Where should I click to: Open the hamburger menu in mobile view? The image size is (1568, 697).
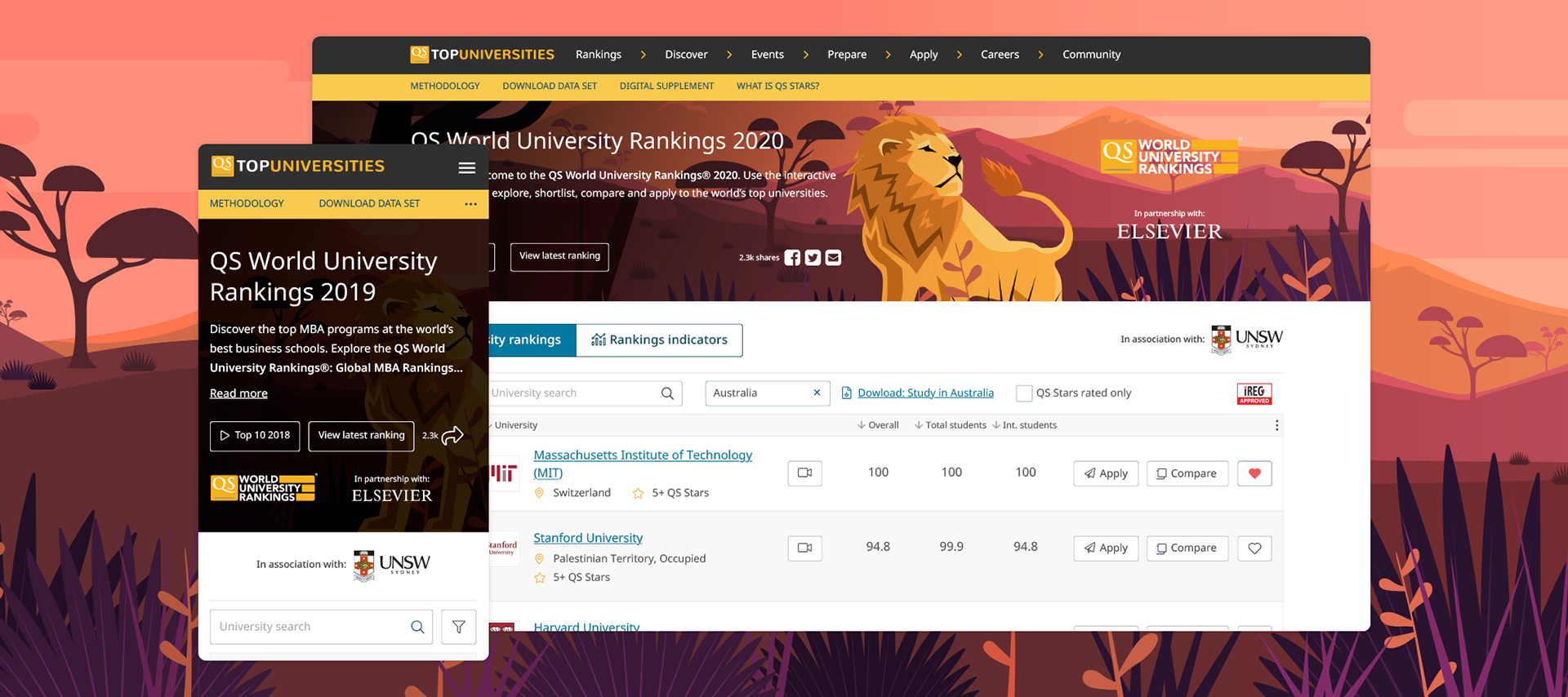[467, 167]
